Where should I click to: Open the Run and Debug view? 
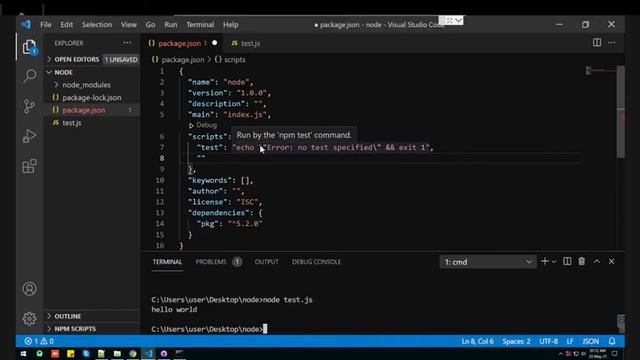click(x=29, y=136)
